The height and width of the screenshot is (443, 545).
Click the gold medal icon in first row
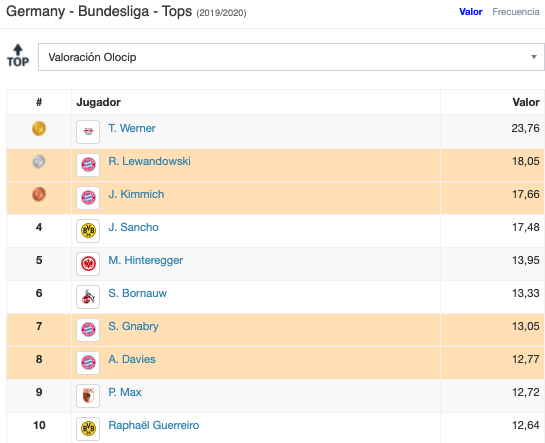[39, 128]
